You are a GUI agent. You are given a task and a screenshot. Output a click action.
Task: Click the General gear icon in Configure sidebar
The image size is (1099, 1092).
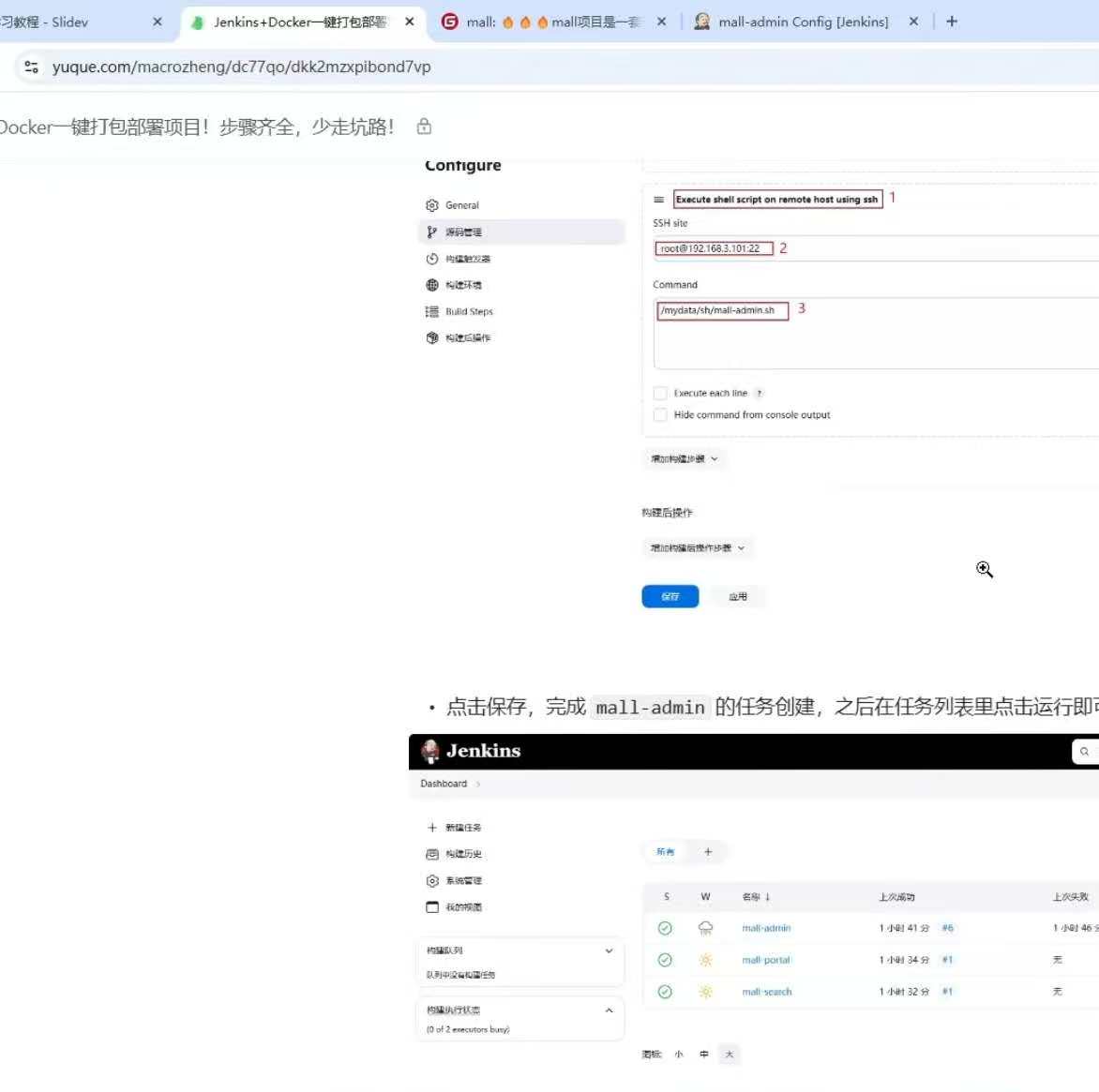click(x=431, y=205)
